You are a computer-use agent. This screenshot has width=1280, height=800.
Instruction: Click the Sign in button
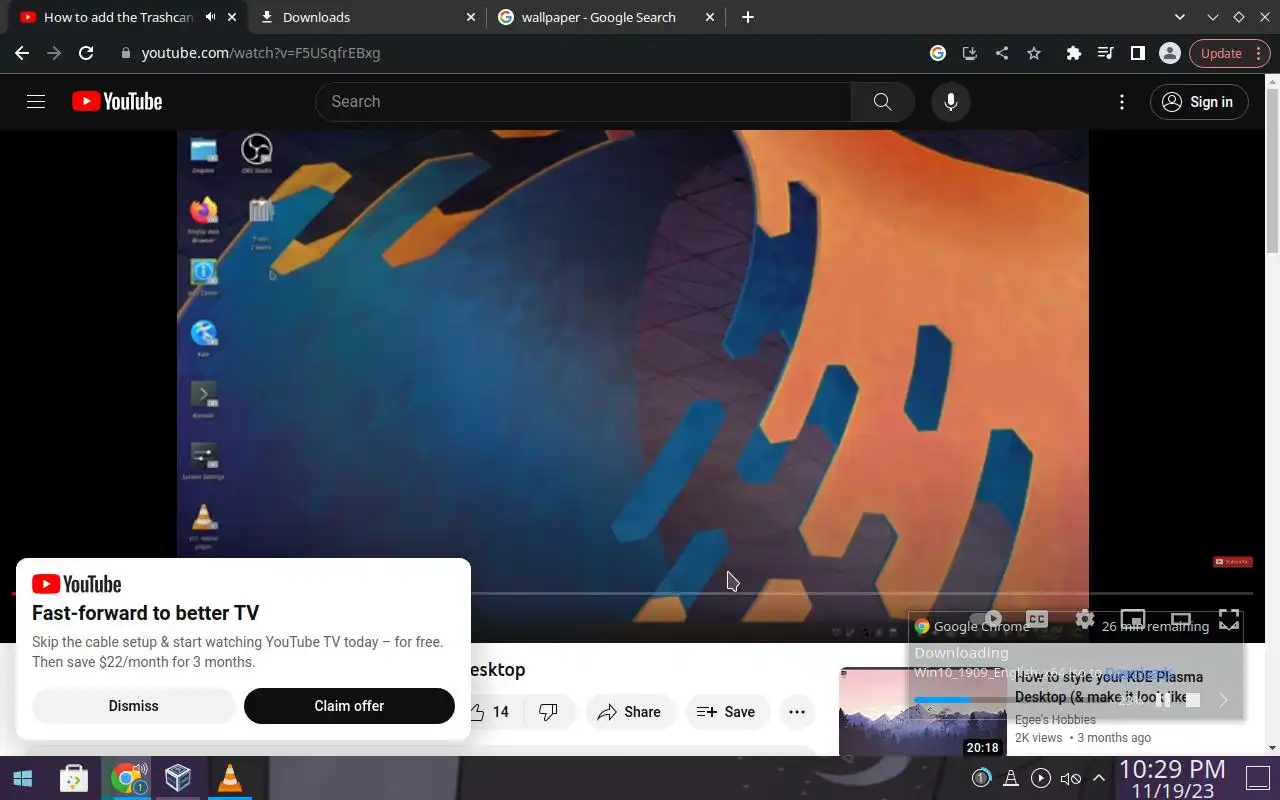[1199, 101]
